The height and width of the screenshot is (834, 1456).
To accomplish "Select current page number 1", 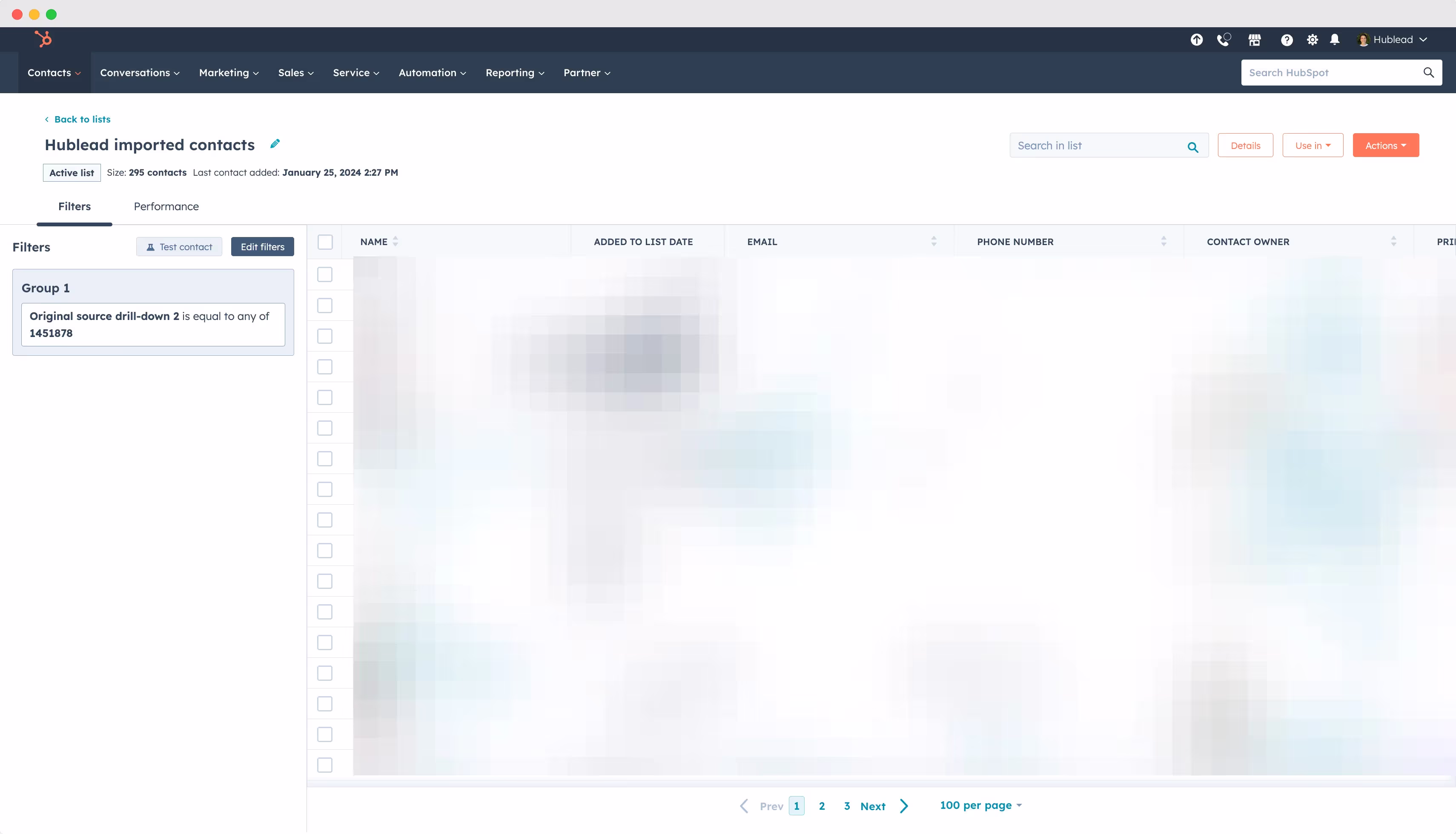I will tap(797, 806).
